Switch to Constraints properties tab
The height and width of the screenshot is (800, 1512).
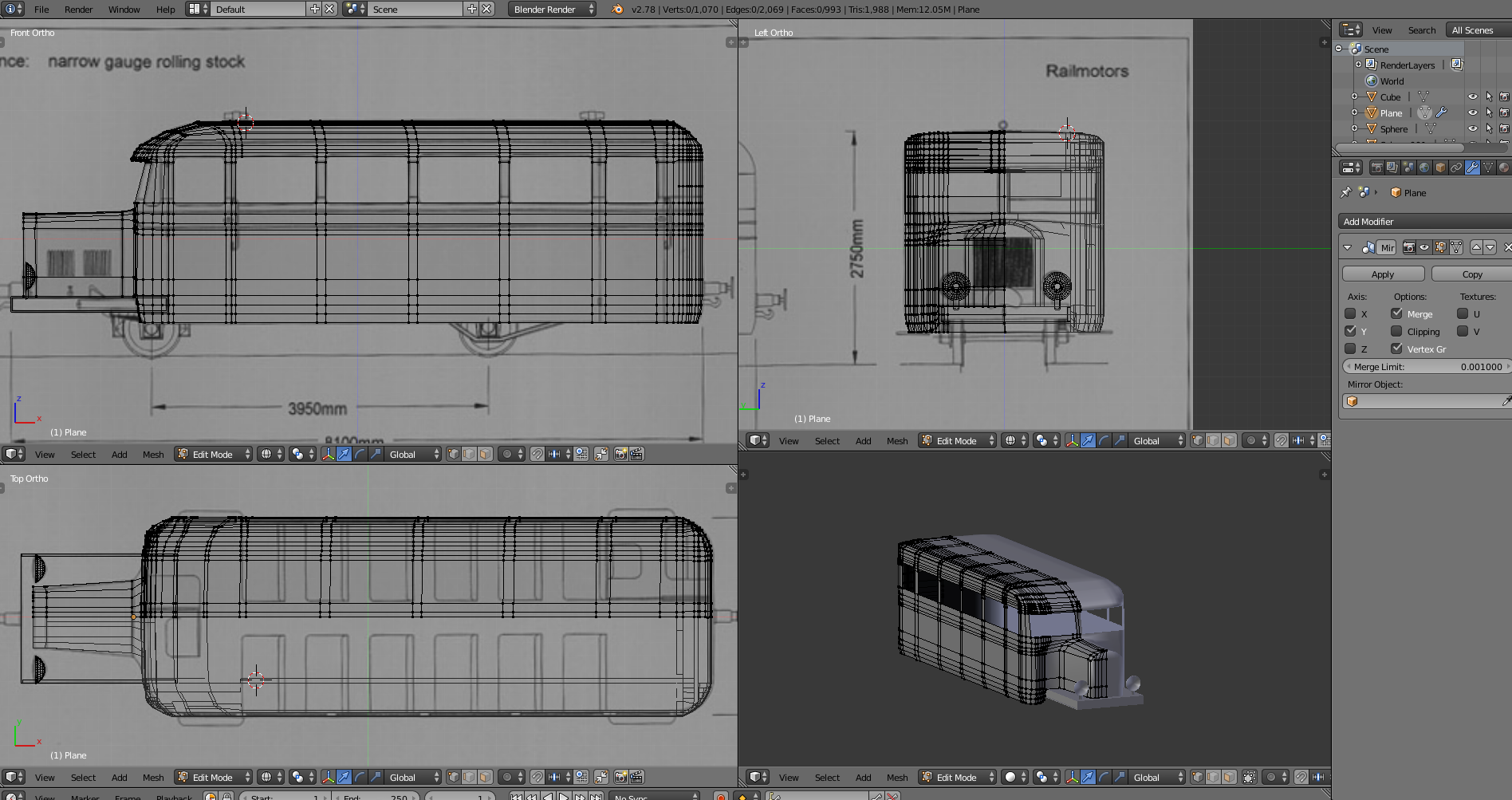pos(1456,167)
